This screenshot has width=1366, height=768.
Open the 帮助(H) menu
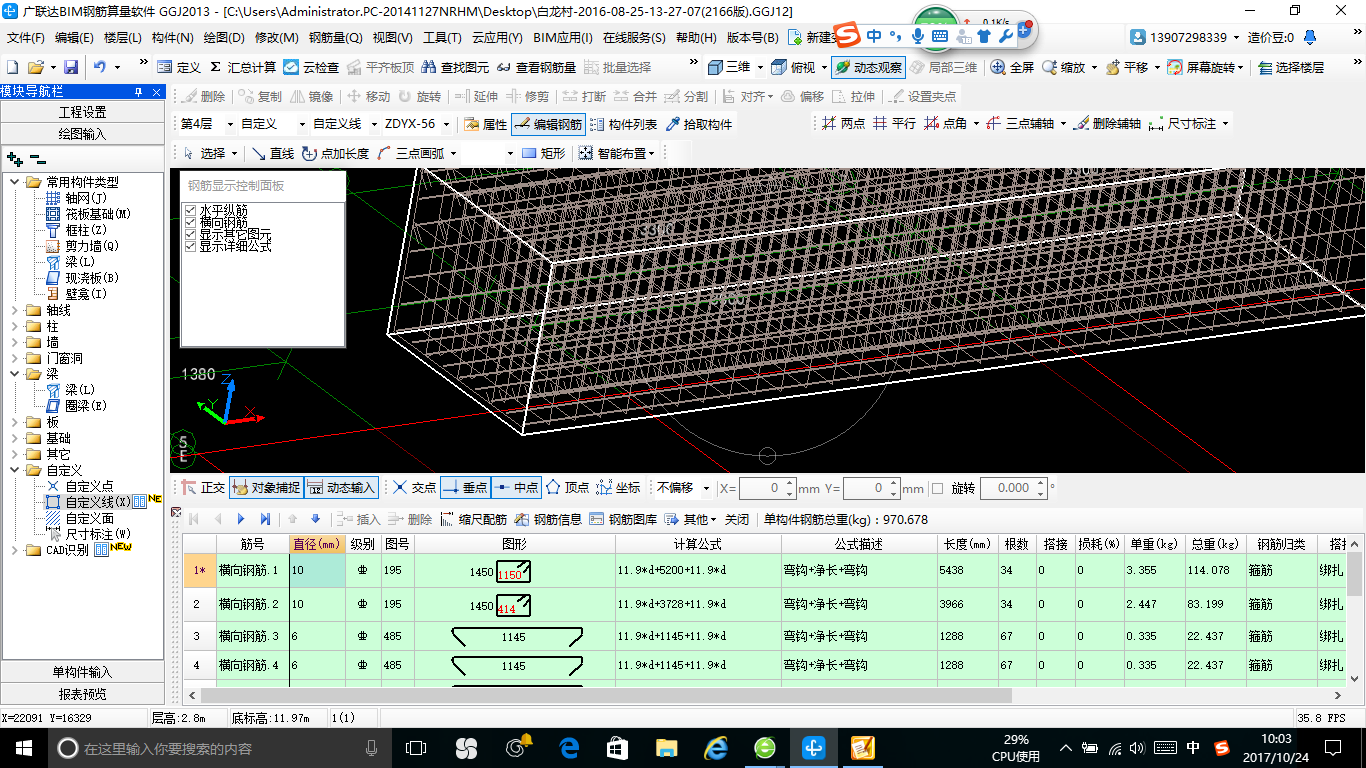tap(696, 38)
